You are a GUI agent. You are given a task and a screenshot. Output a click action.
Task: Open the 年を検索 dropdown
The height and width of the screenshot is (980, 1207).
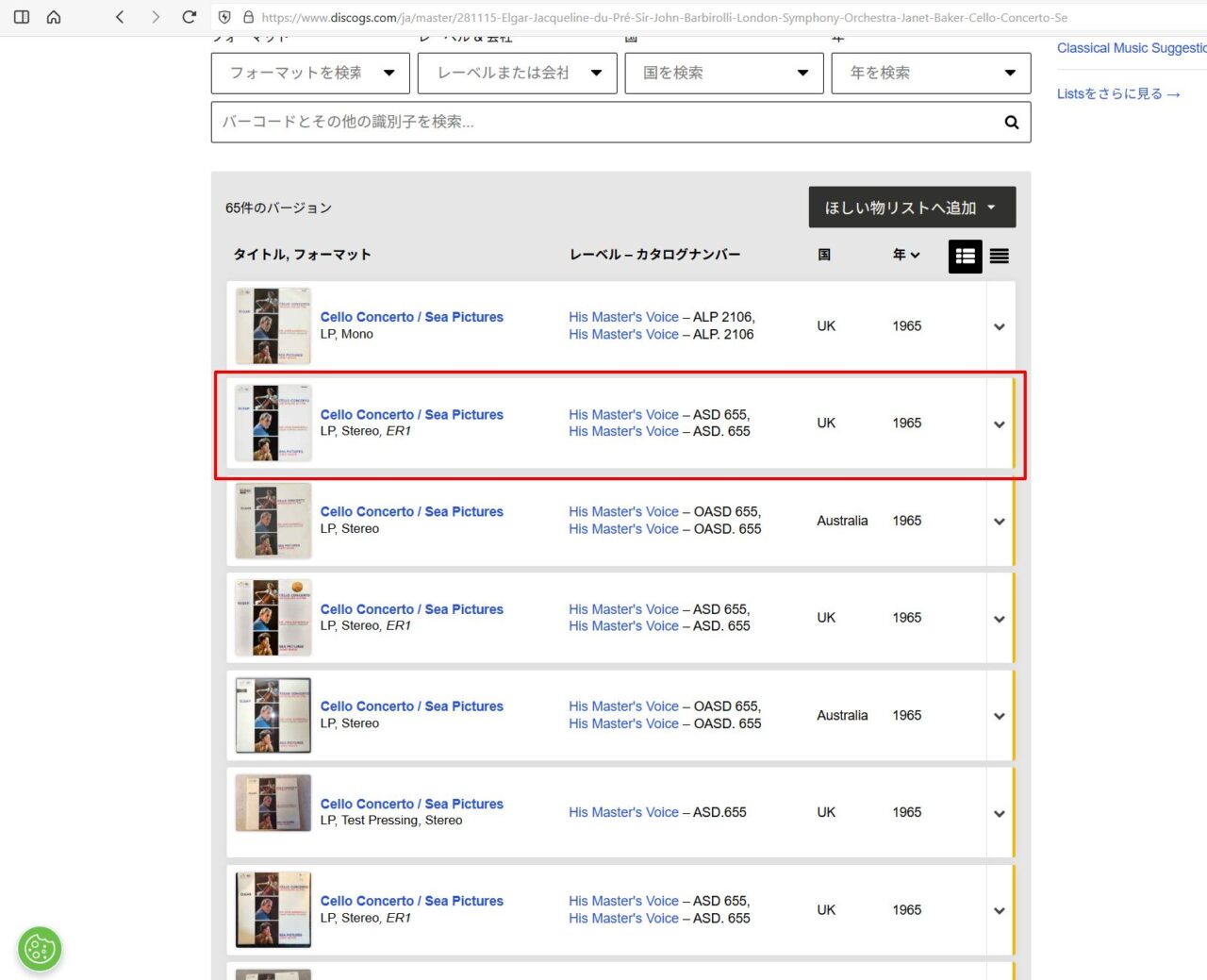[x=931, y=73]
